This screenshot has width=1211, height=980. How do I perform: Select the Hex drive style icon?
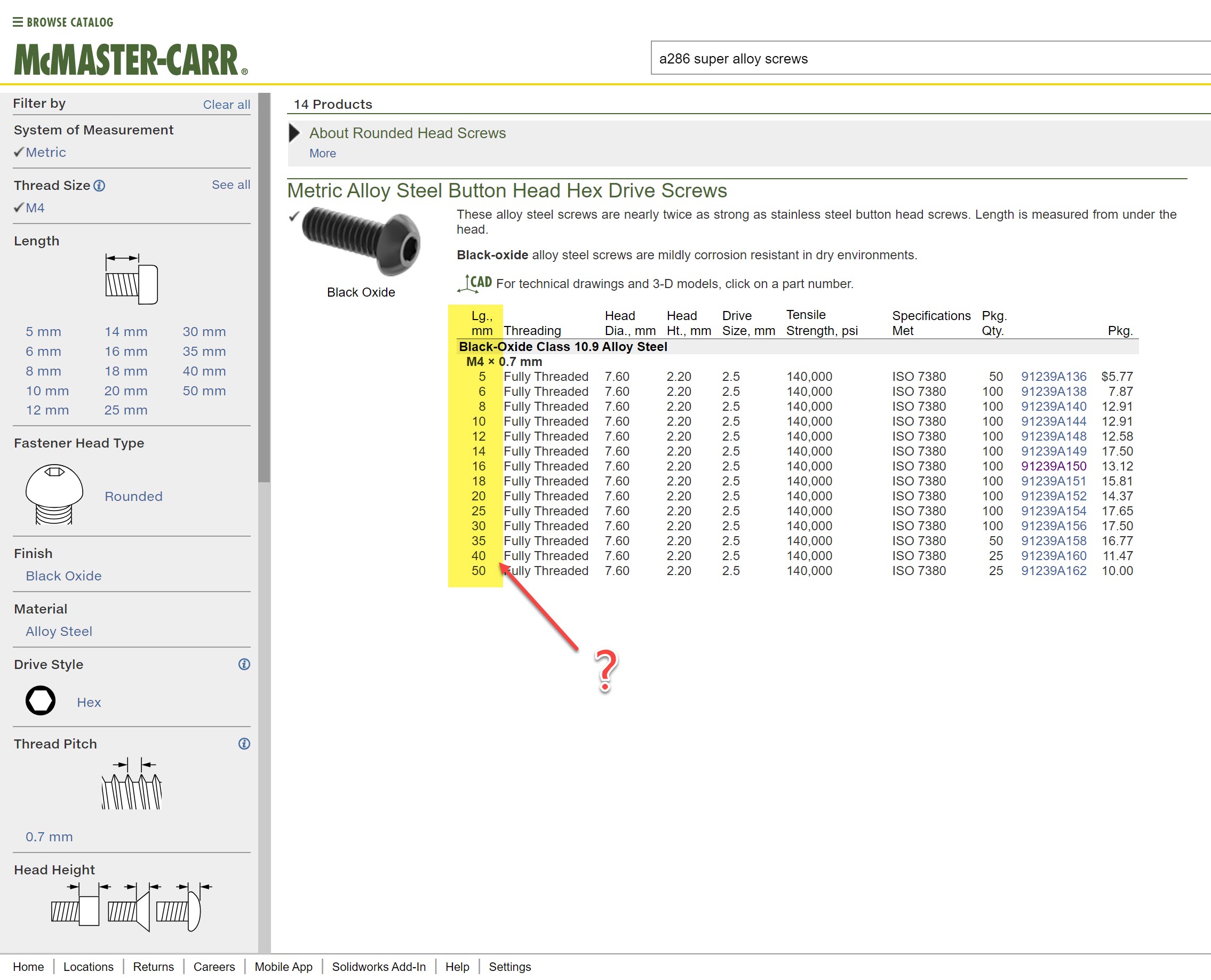pos(41,700)
